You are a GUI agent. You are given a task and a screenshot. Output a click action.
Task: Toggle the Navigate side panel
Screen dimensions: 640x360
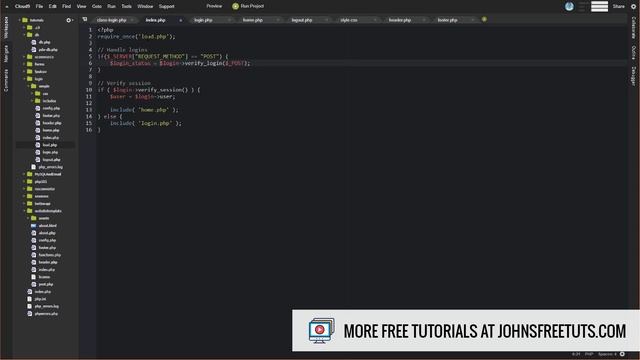pos(6,53)
